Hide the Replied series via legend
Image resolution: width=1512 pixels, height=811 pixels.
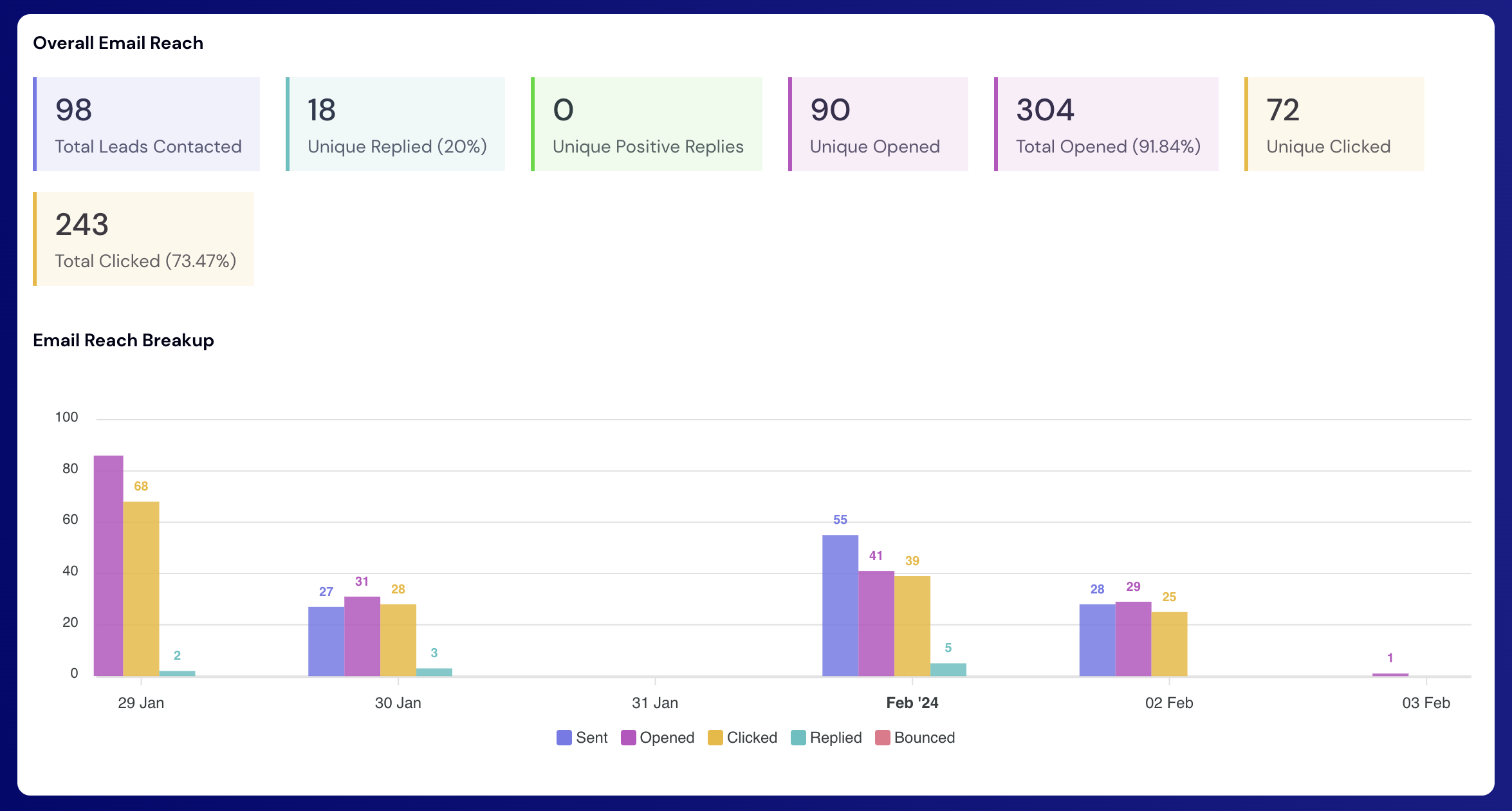coord(826,738)
